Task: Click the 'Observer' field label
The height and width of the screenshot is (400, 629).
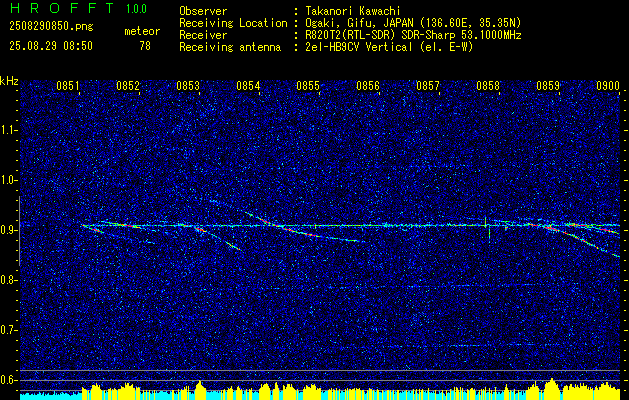Action: 203,11
